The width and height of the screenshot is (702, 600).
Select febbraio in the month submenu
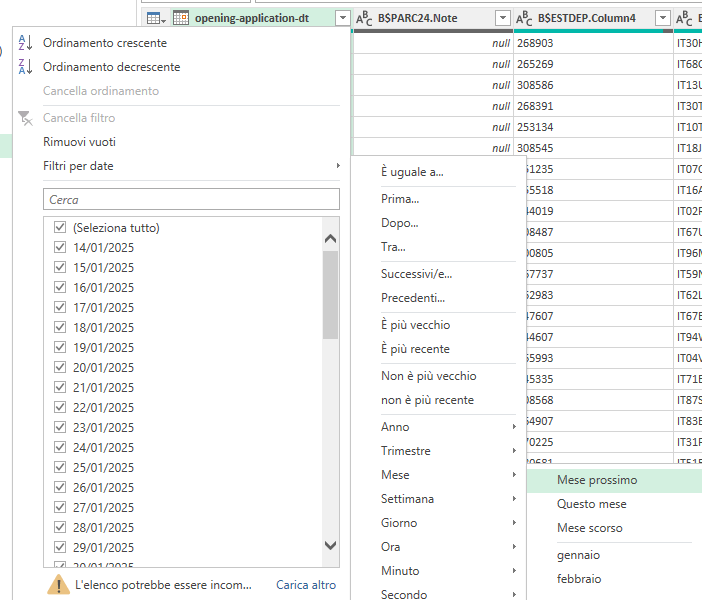point(579,579)
